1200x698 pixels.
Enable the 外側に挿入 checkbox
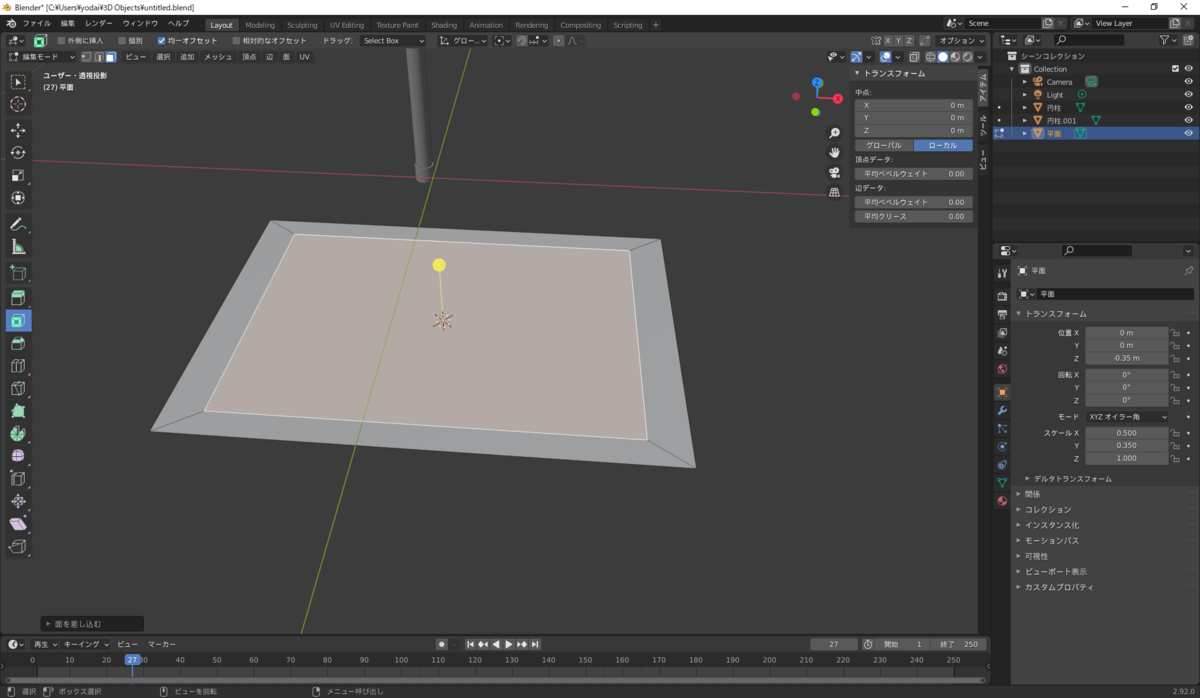click(x=61, y=41)
